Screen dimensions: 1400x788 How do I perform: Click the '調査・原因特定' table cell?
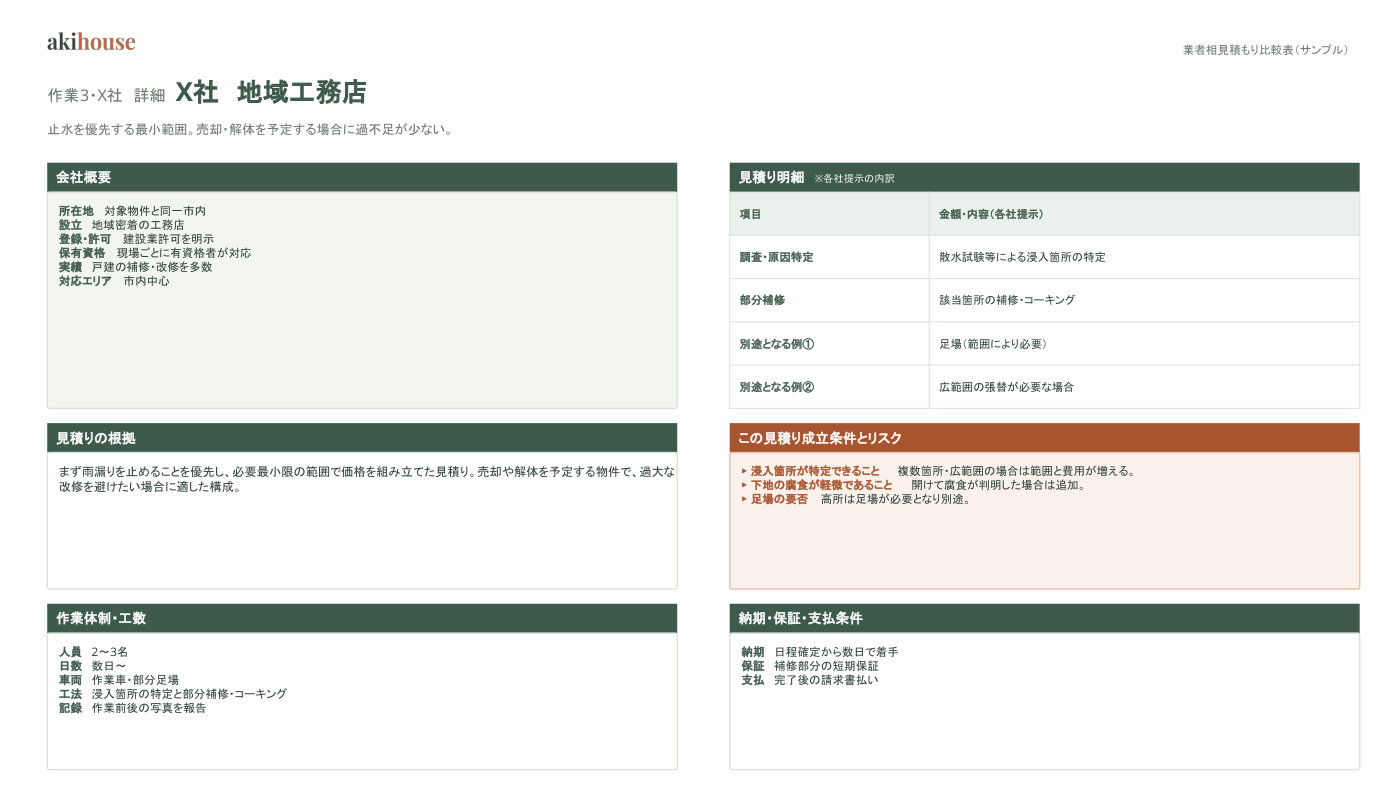829,257
